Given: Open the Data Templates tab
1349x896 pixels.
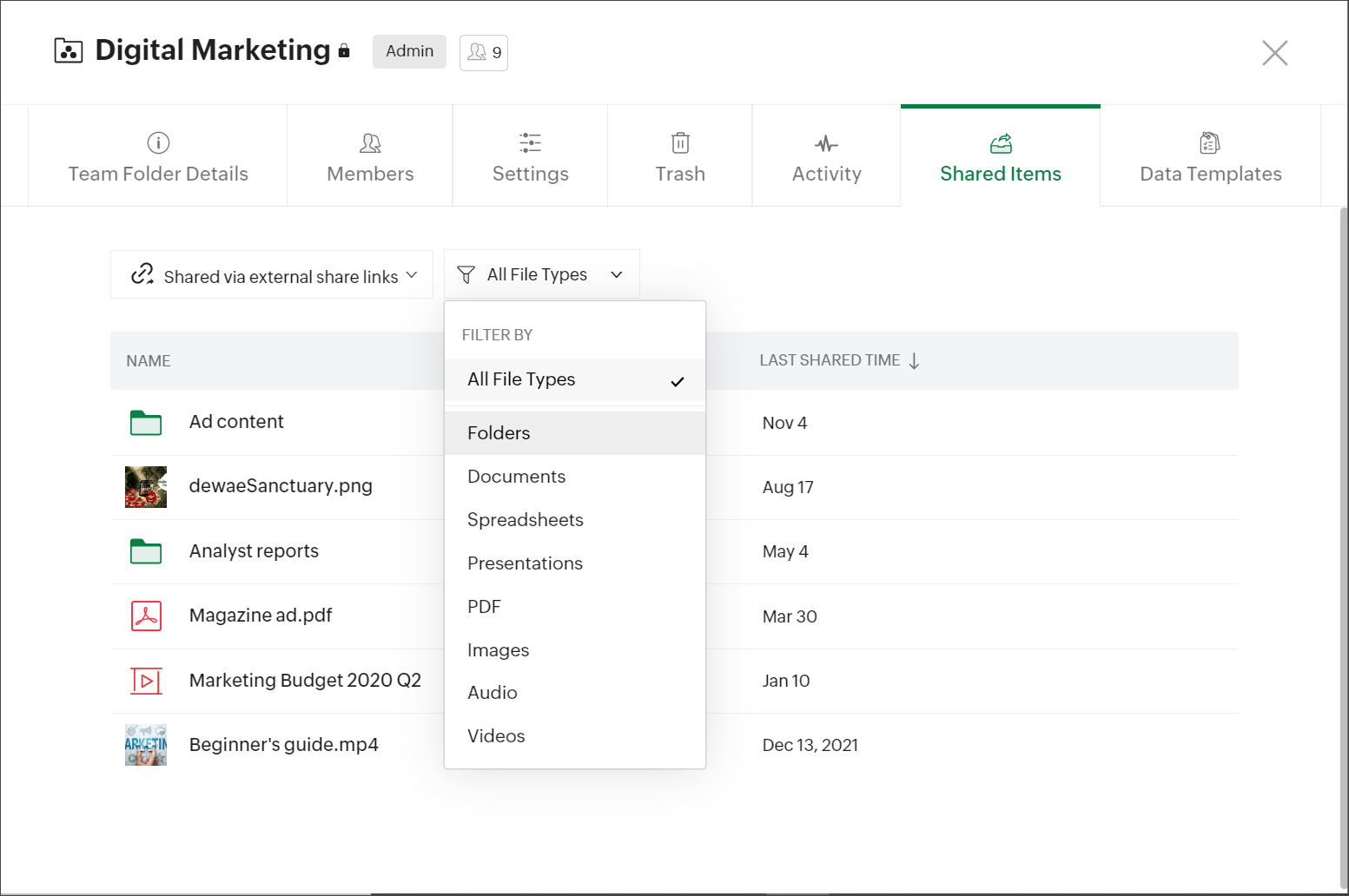Looking at the screenshot, I should (1210, 157).
